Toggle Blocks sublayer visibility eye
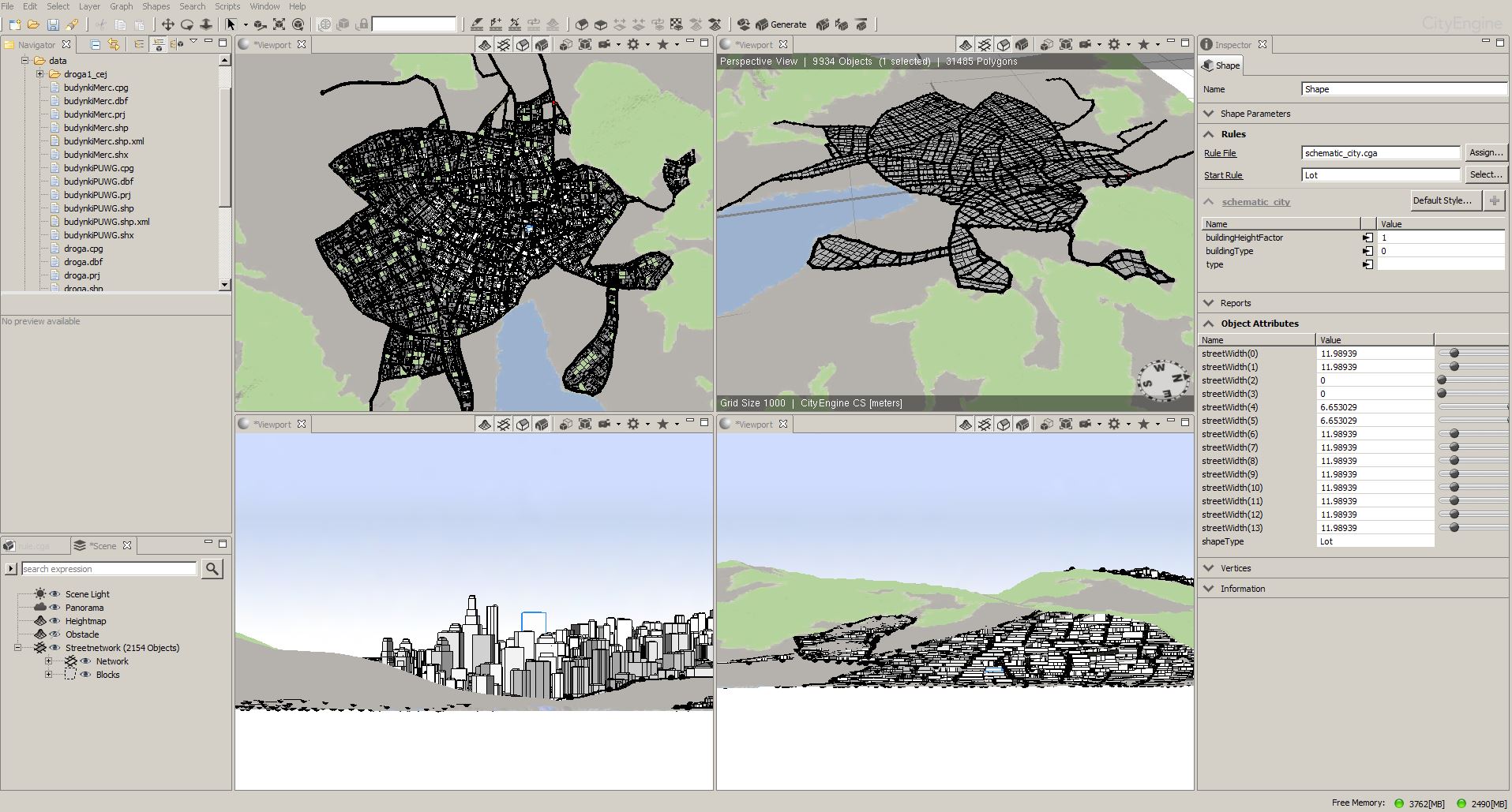This screenshot has height=812, width=1512. [x=86, y=674]
